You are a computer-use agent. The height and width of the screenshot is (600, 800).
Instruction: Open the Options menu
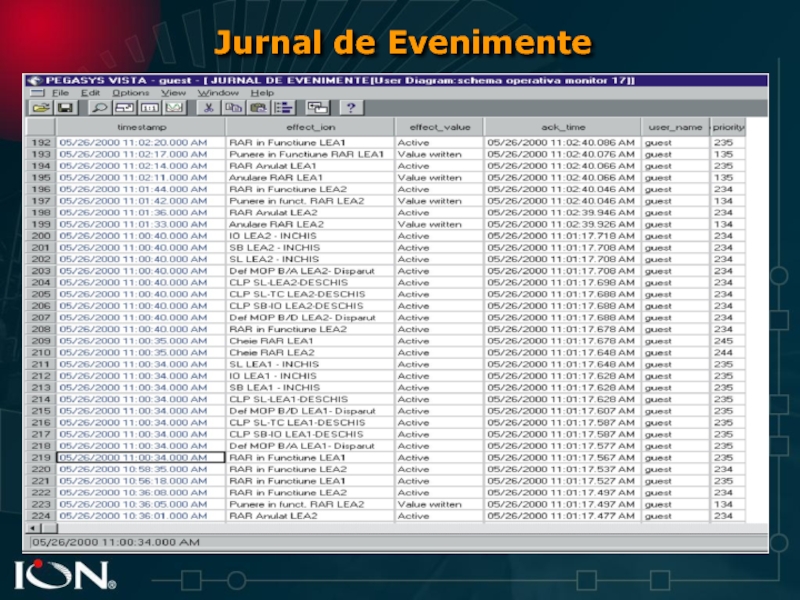pos(131,93)
